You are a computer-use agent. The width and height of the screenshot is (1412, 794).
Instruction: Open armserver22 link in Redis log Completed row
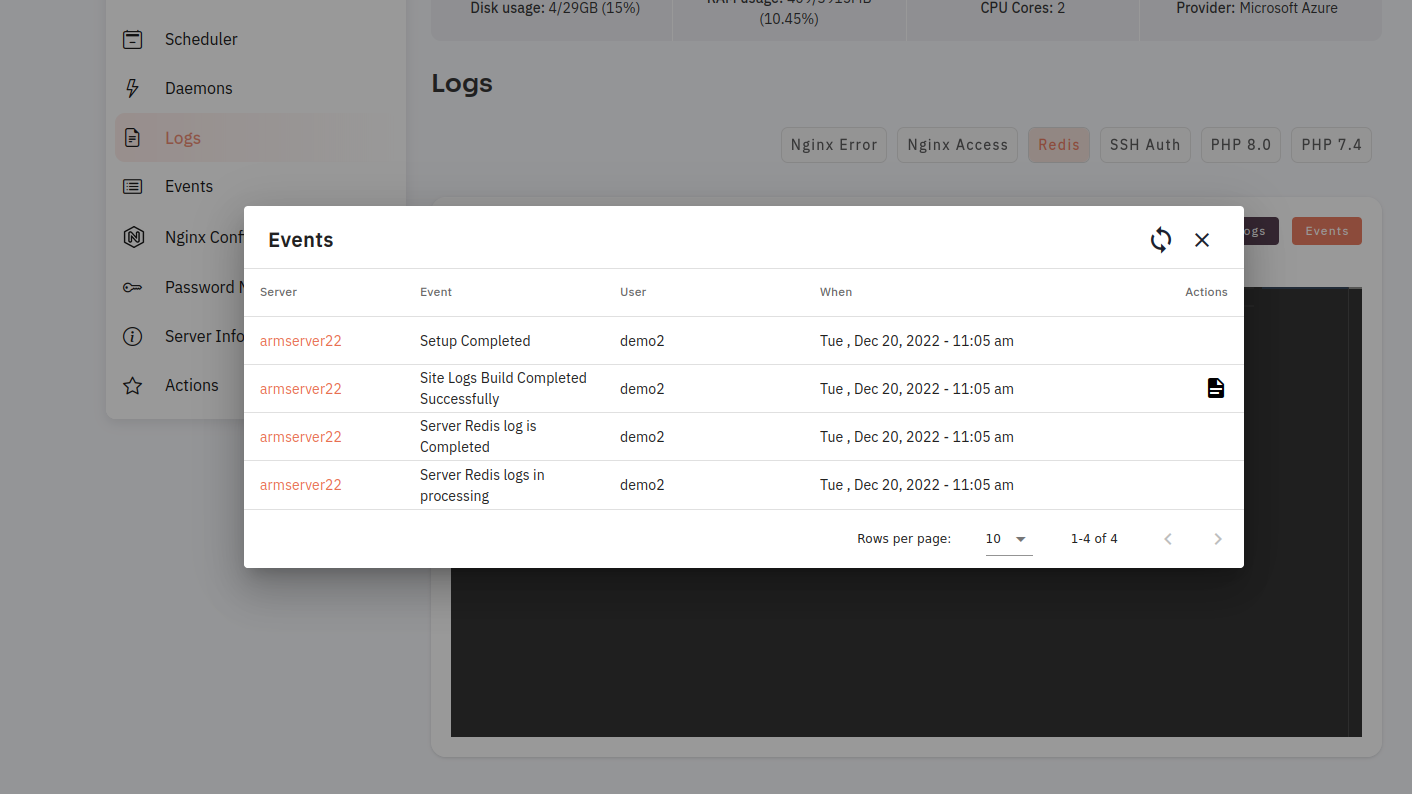click(301, 437)
